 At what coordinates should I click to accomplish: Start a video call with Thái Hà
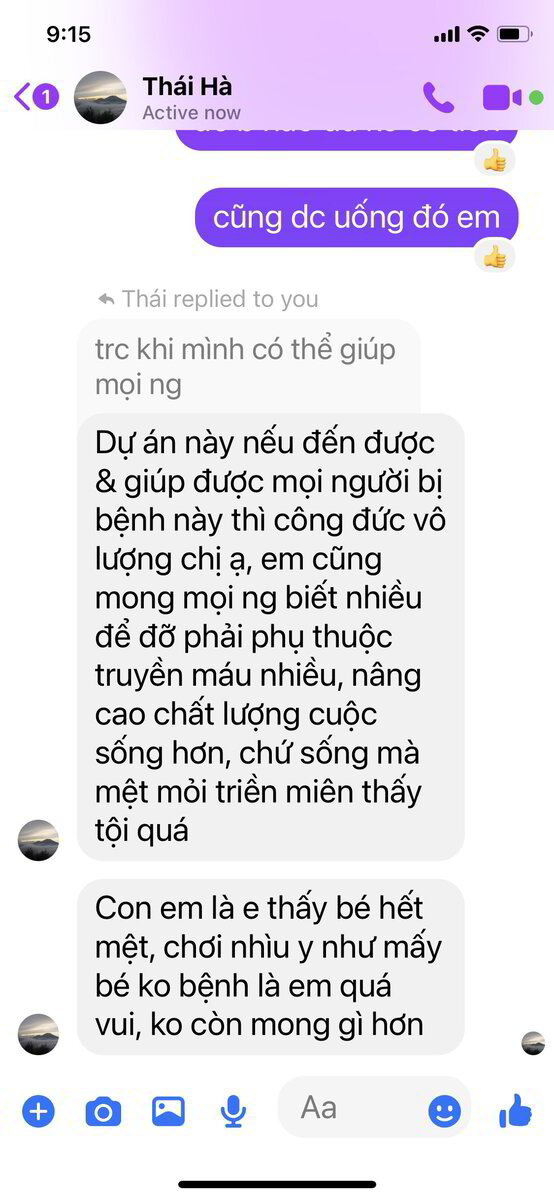click(502, 97)
